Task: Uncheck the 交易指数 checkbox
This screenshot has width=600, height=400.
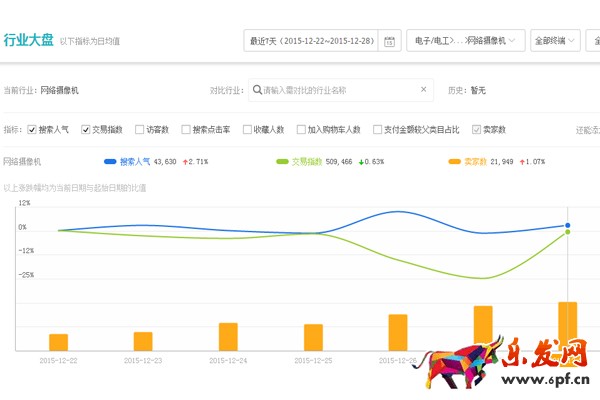Action: coord(86,130)
